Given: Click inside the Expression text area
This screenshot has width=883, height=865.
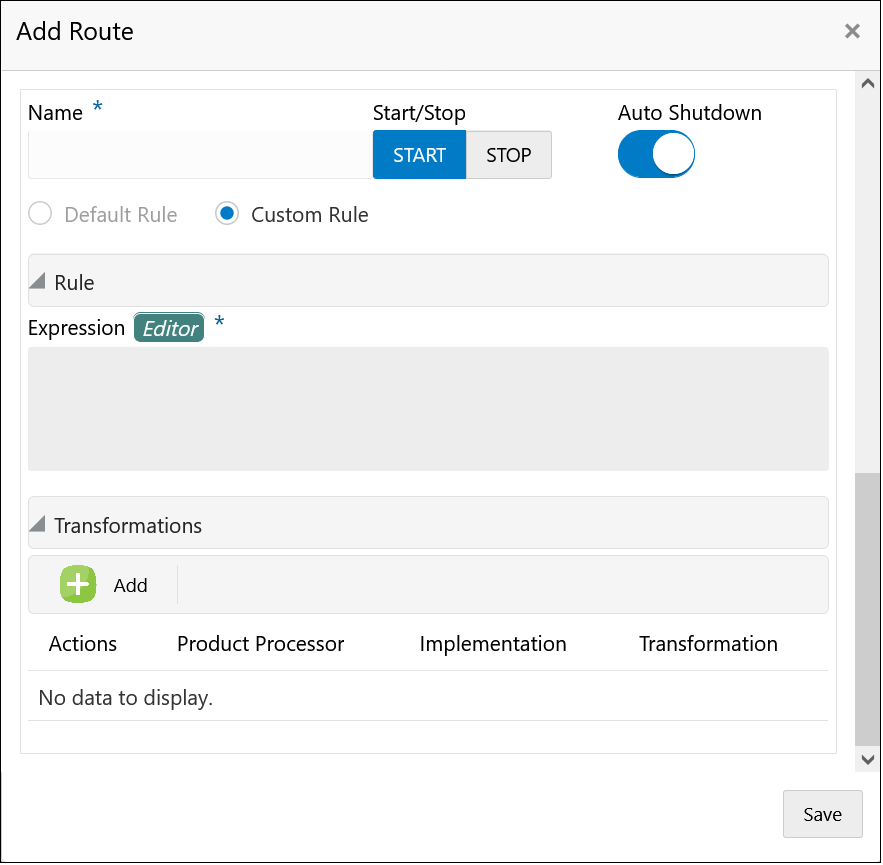Looking at the screenshot, I should coord(428,408).
